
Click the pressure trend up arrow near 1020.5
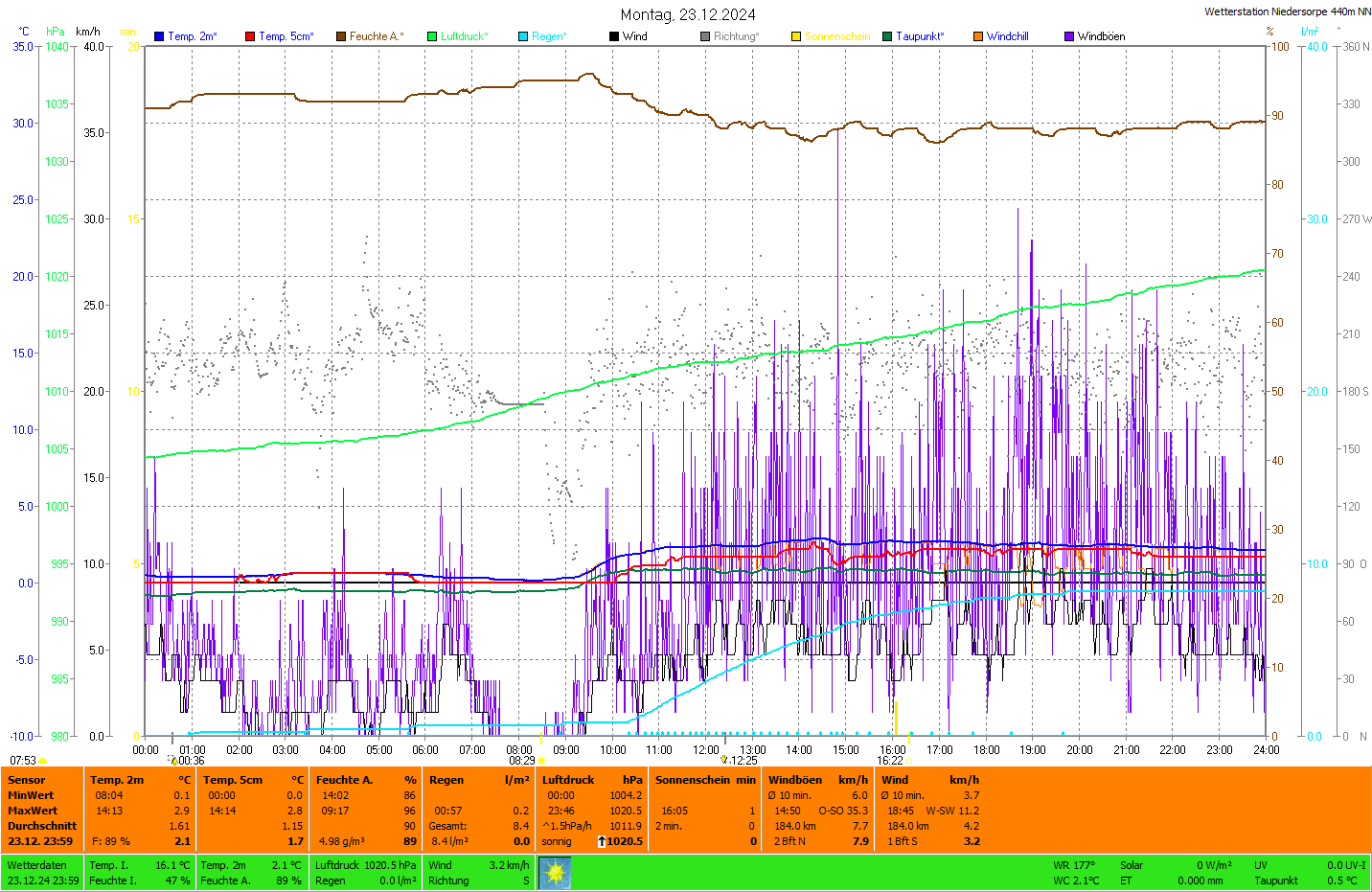[x=601, y=841]
